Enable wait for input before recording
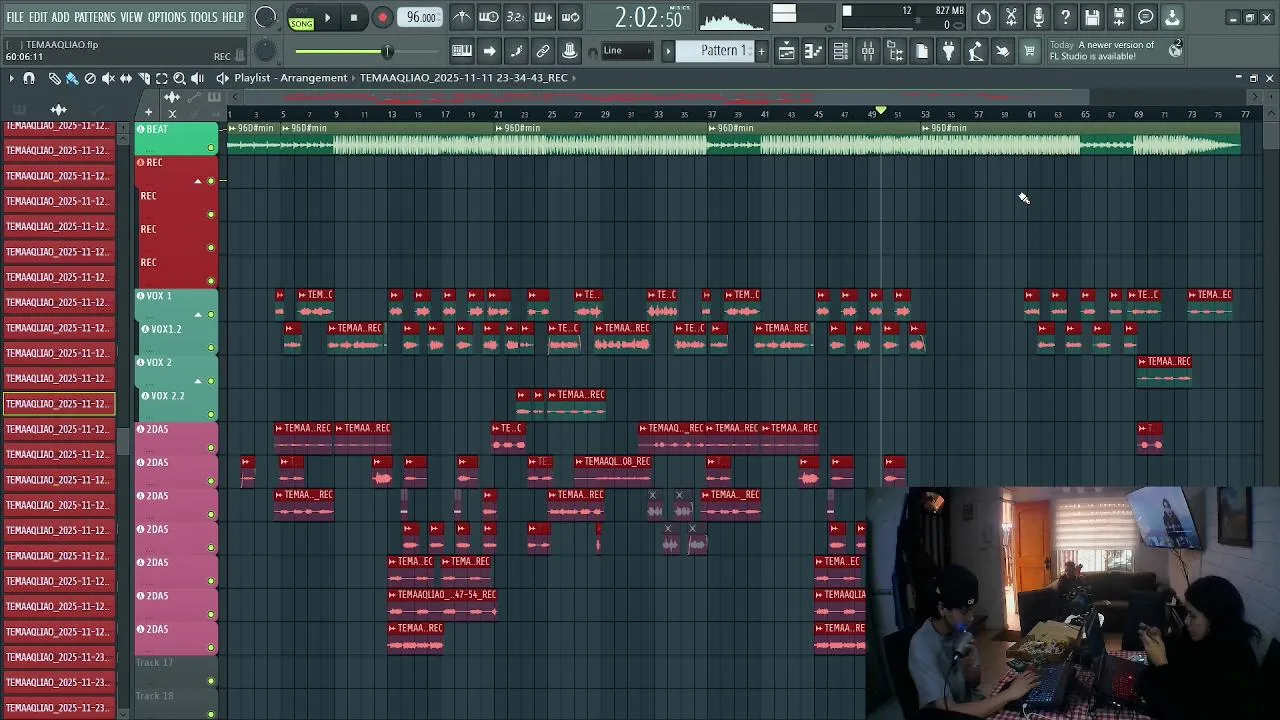The image size is (1280, 720). click(x=488, y=17)
